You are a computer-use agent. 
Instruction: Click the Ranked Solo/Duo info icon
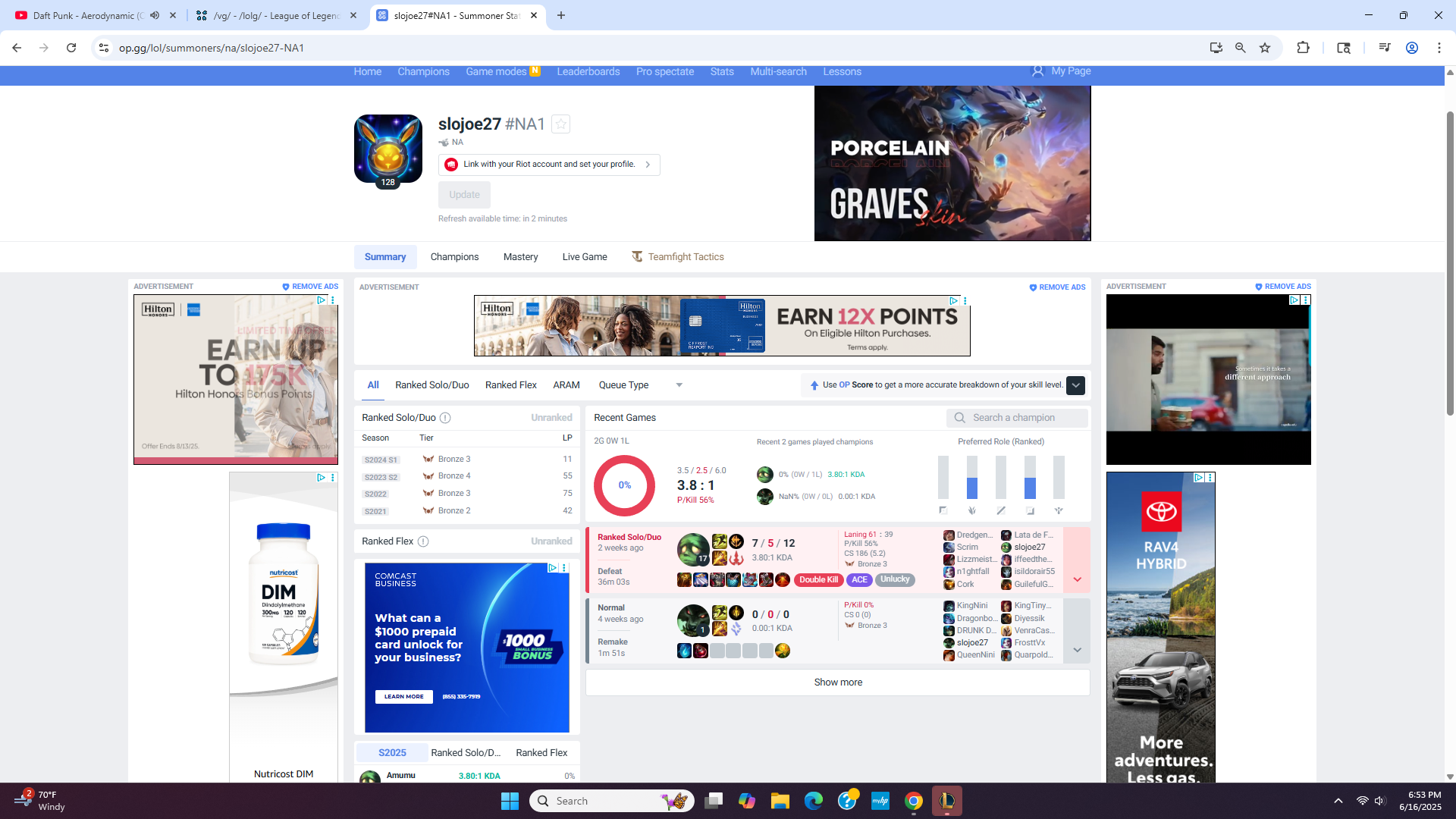coord(445,418)
